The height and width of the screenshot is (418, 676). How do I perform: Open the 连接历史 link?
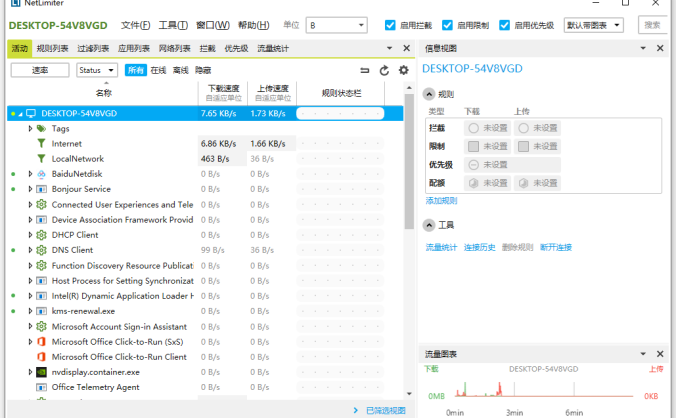click(x=479, y=247)
